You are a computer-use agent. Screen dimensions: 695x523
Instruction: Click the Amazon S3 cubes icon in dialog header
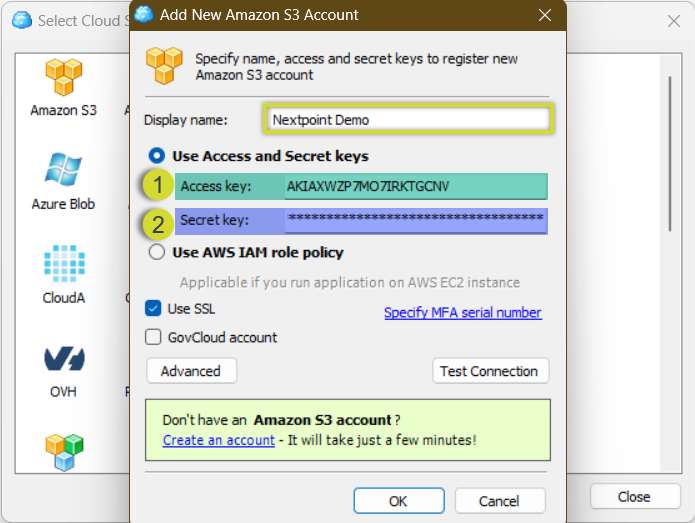tap(164, 66)
